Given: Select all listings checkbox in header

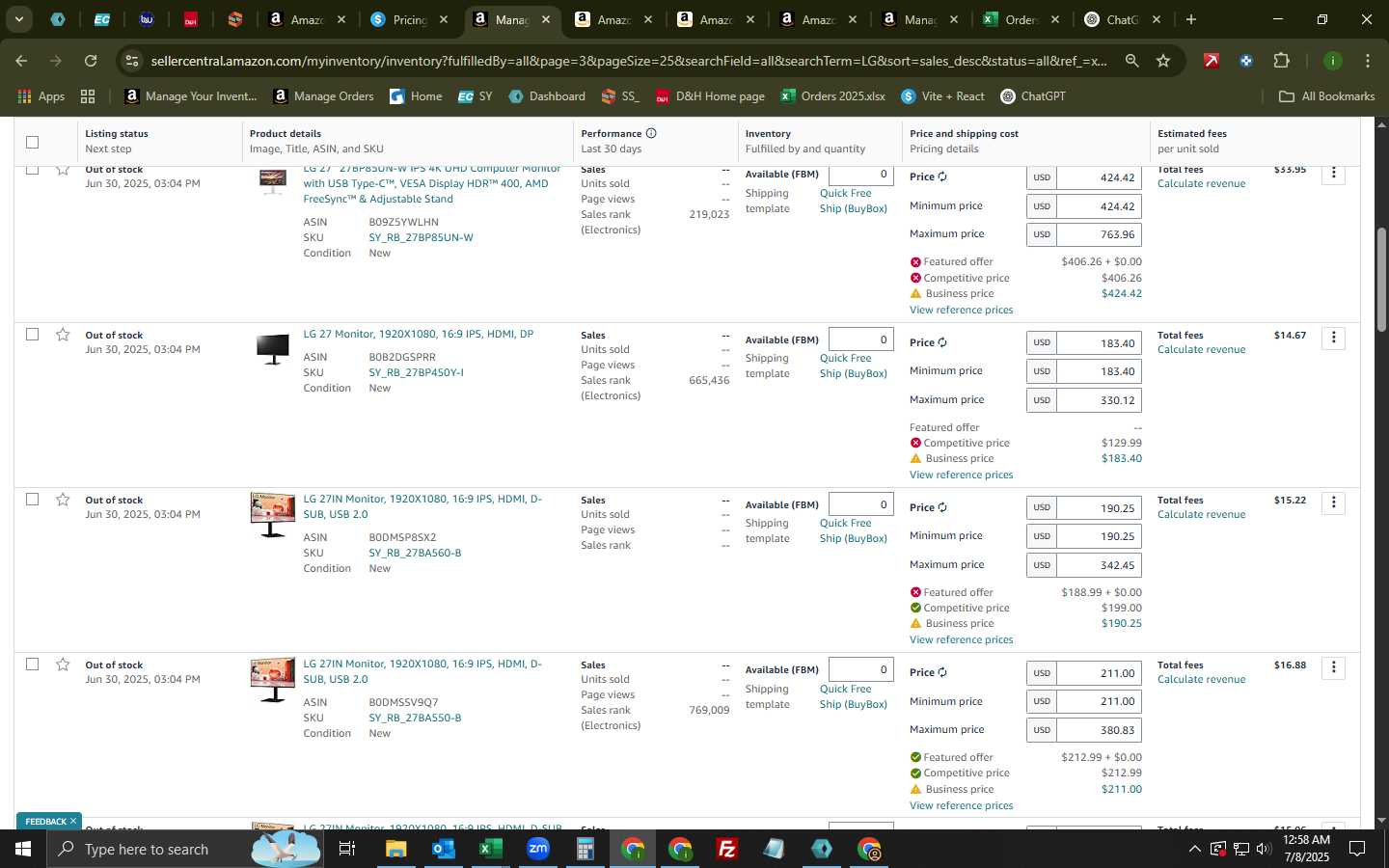Looking at the screenshot, I should point(32,142).
